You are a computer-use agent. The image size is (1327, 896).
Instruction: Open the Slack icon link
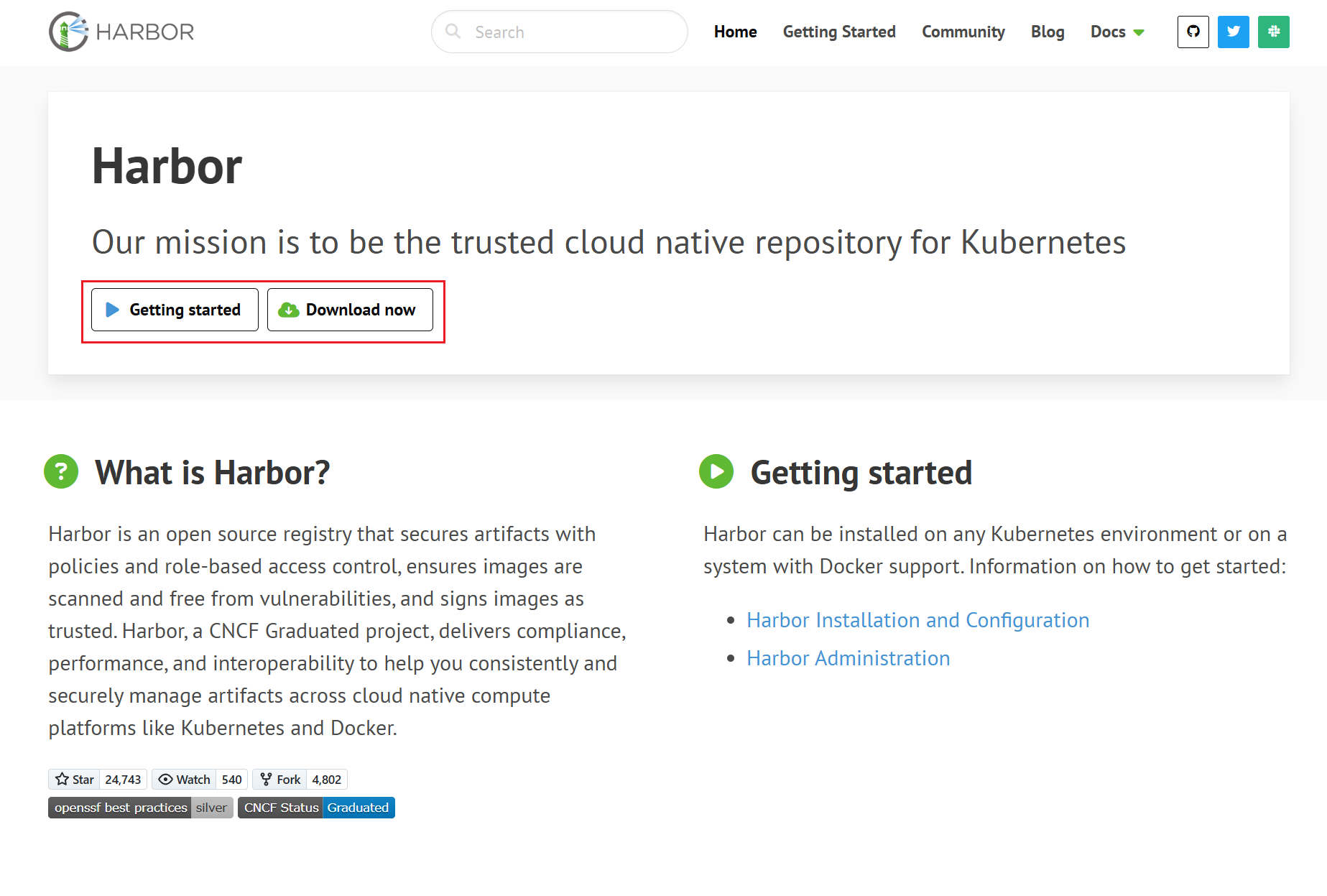pyautogui.click(x=1273, y=32)
